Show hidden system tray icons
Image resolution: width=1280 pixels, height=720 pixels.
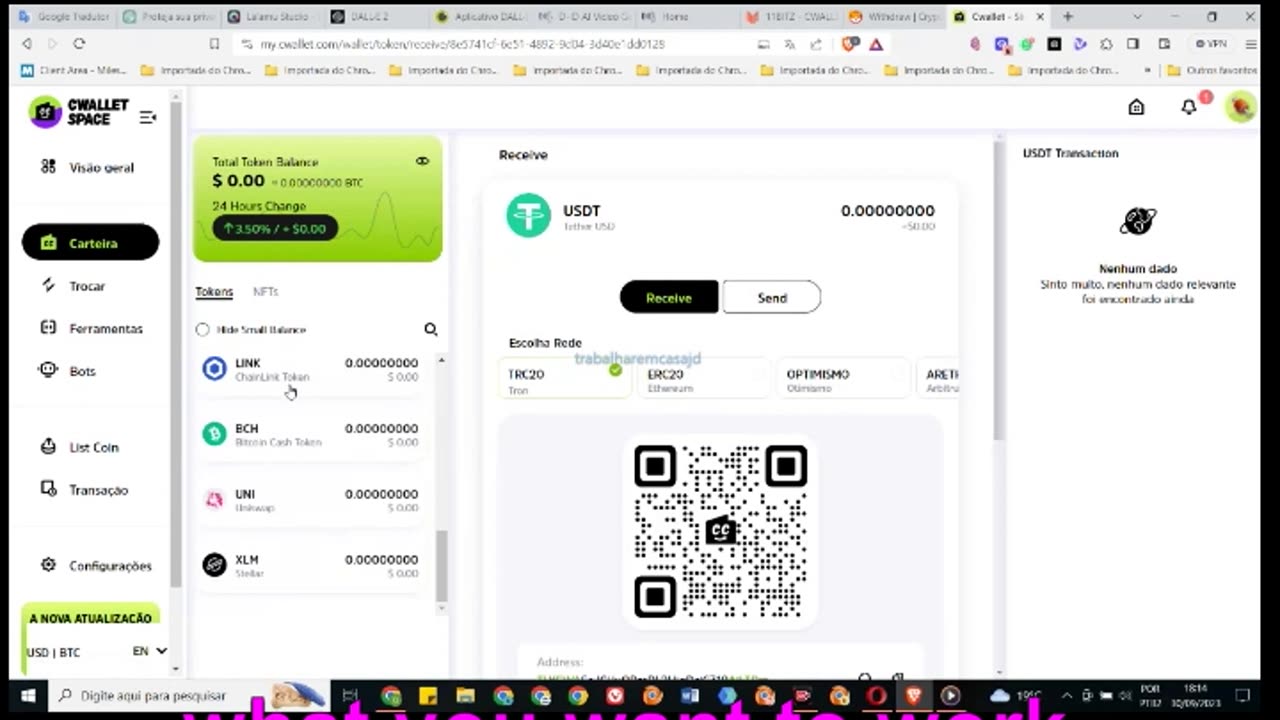(1066, 695)
